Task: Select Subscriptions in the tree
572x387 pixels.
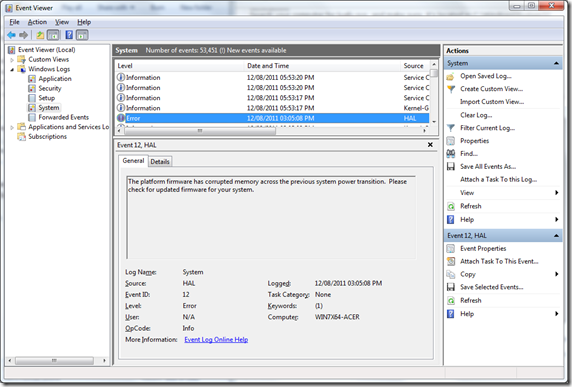Action: coord(47,137)
